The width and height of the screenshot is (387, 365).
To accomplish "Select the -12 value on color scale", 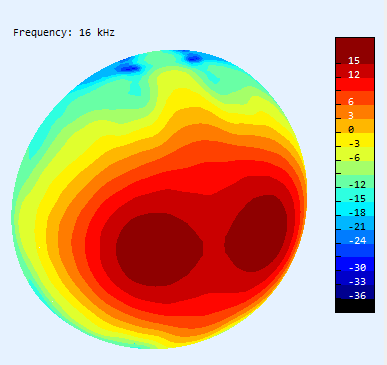I will (357, 184).
